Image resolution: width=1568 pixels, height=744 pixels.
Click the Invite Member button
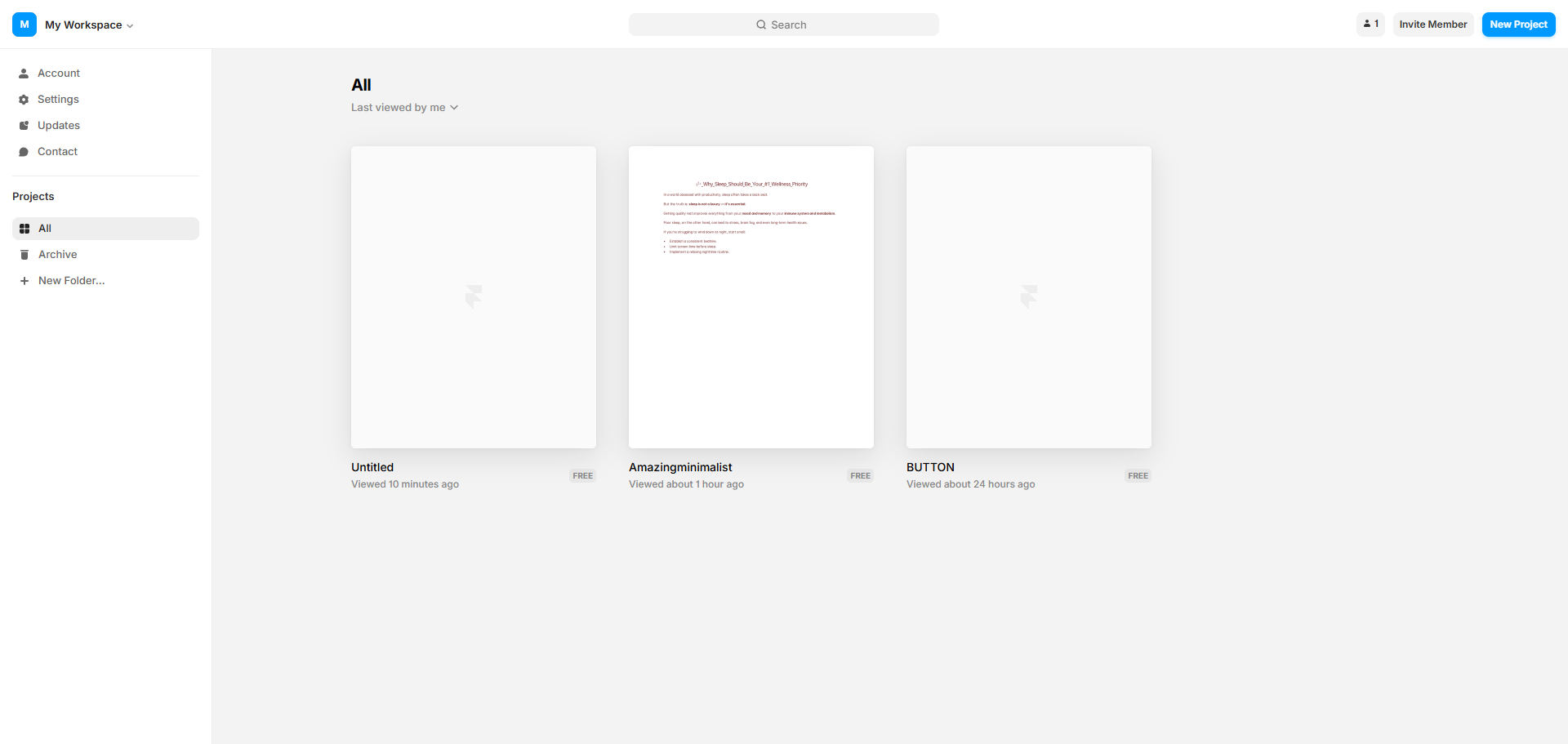[1433, 25]
